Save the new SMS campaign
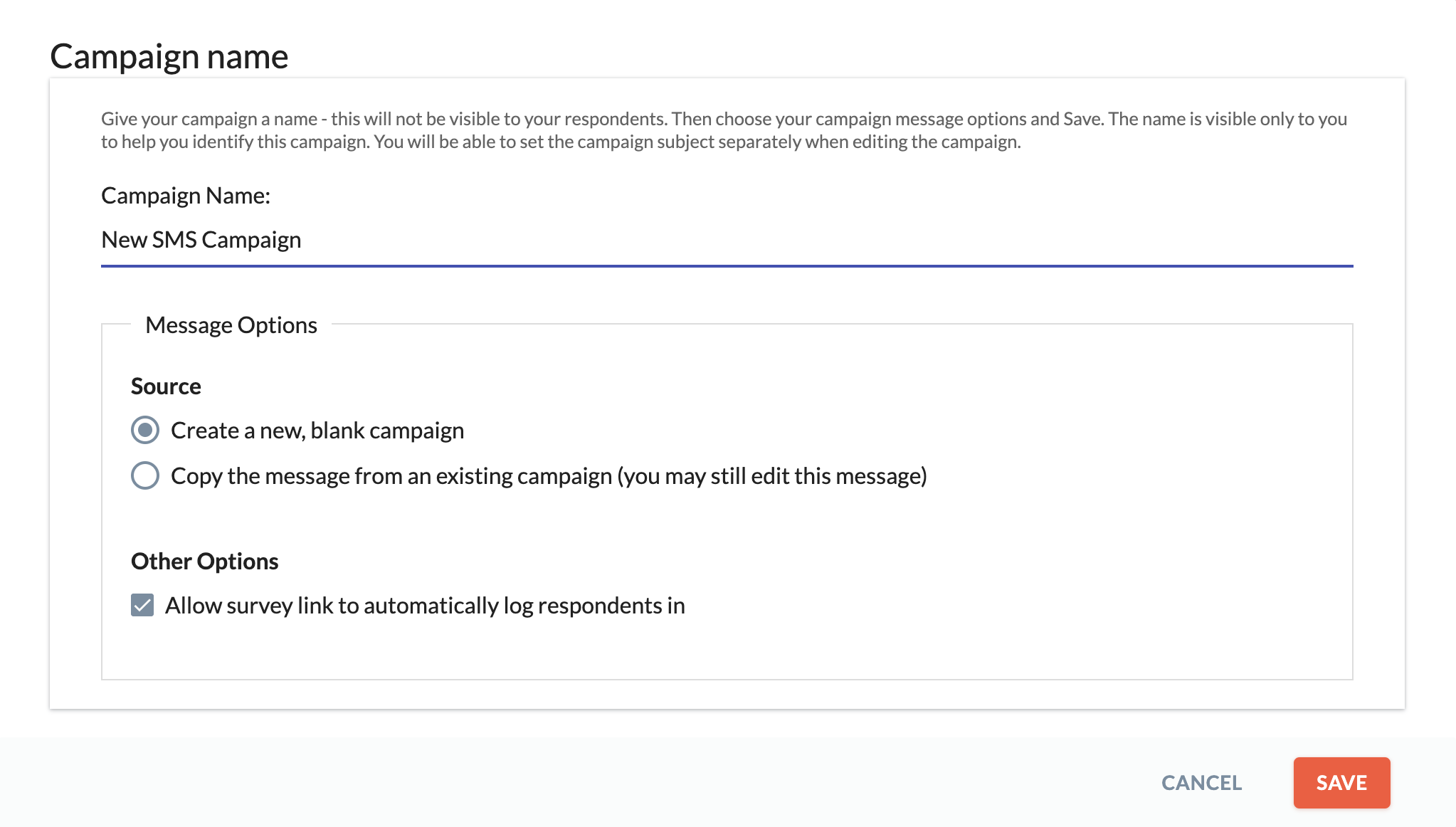Viewport: 1456px width, 827px height. pyautogui.click(x=1341, y=783)
